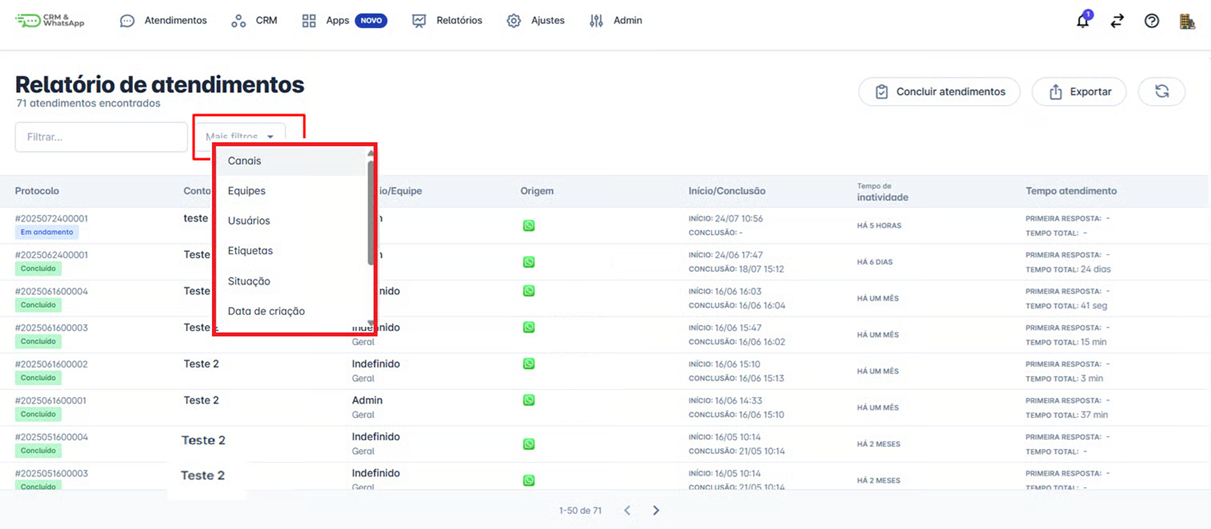Go to next page arrow

[x=656, y=510]
